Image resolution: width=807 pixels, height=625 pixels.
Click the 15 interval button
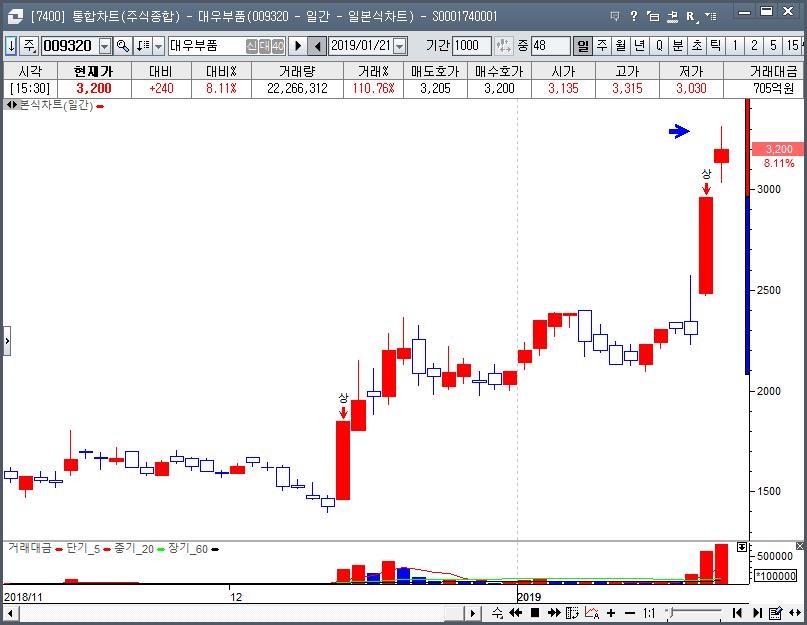pos(793,46)
